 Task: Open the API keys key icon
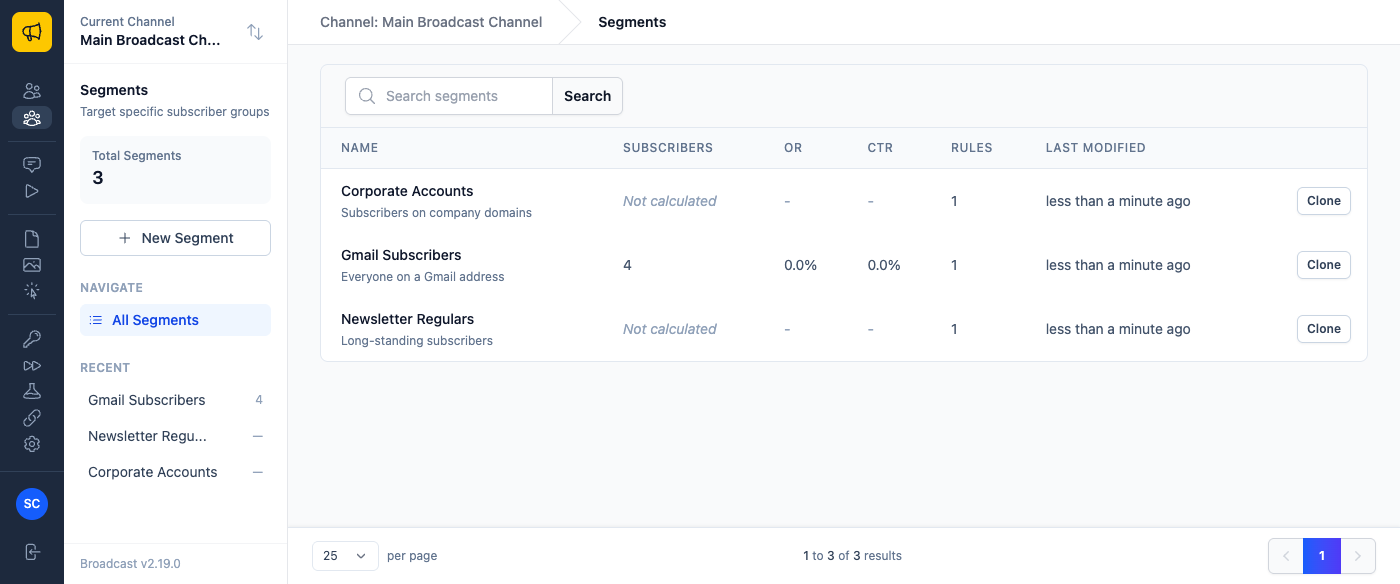pyautogui.click(x=32, y=338)
